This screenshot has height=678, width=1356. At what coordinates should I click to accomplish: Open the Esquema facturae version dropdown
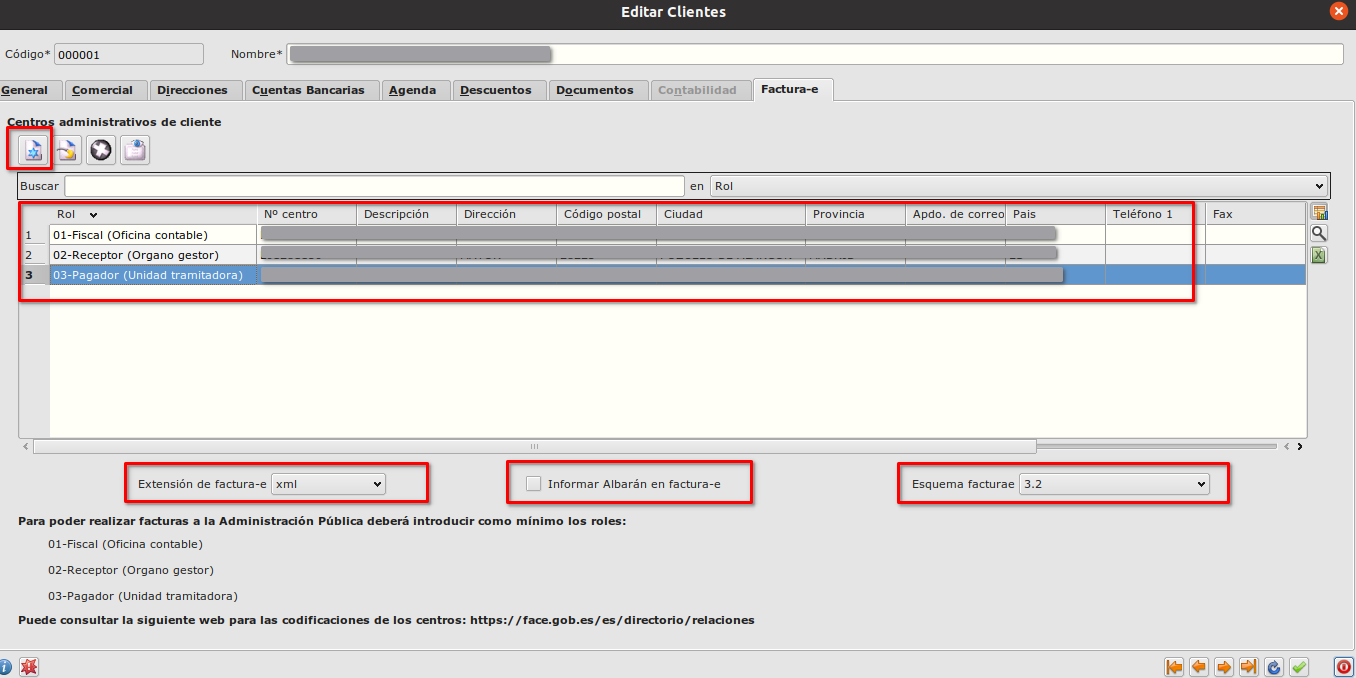(1114, 484)
